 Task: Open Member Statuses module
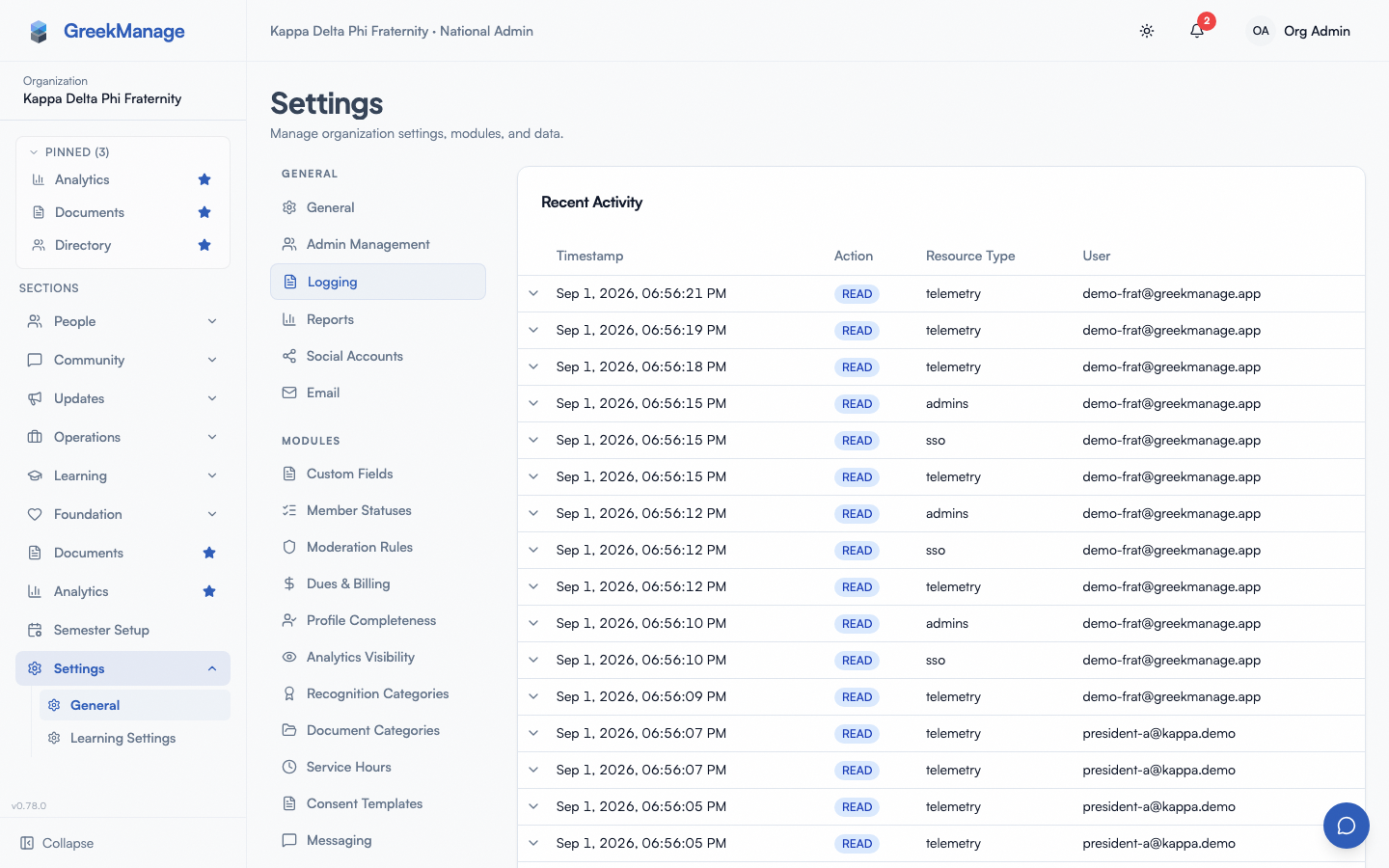[378, 510]
